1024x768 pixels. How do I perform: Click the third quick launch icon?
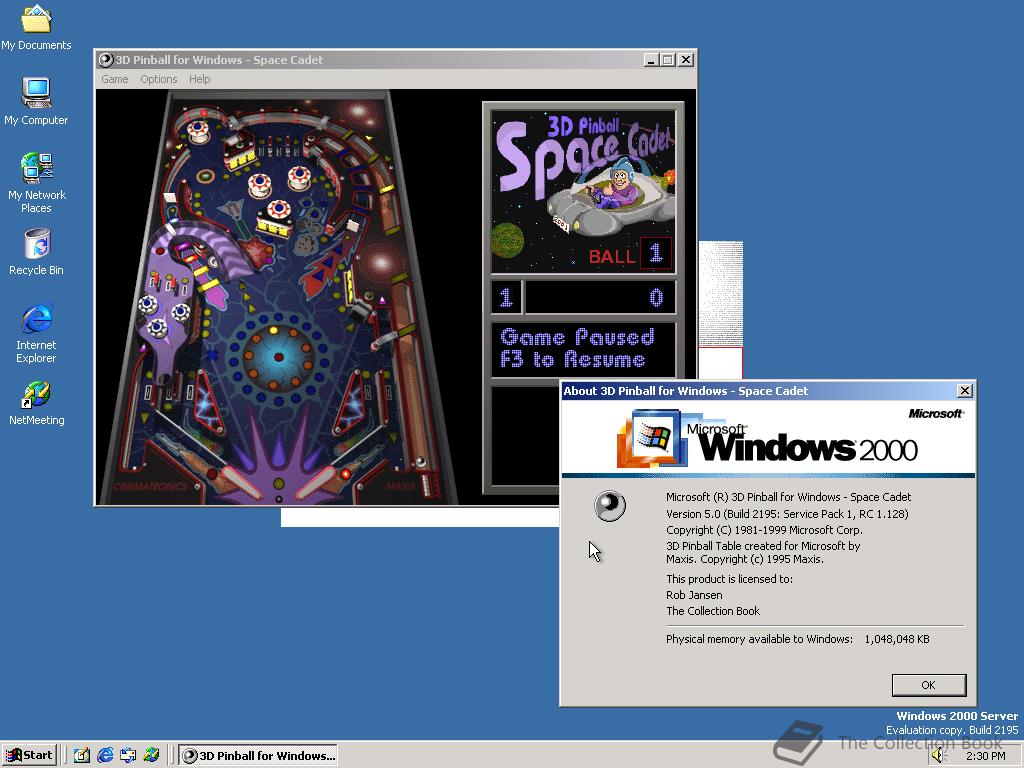[128, 755]
